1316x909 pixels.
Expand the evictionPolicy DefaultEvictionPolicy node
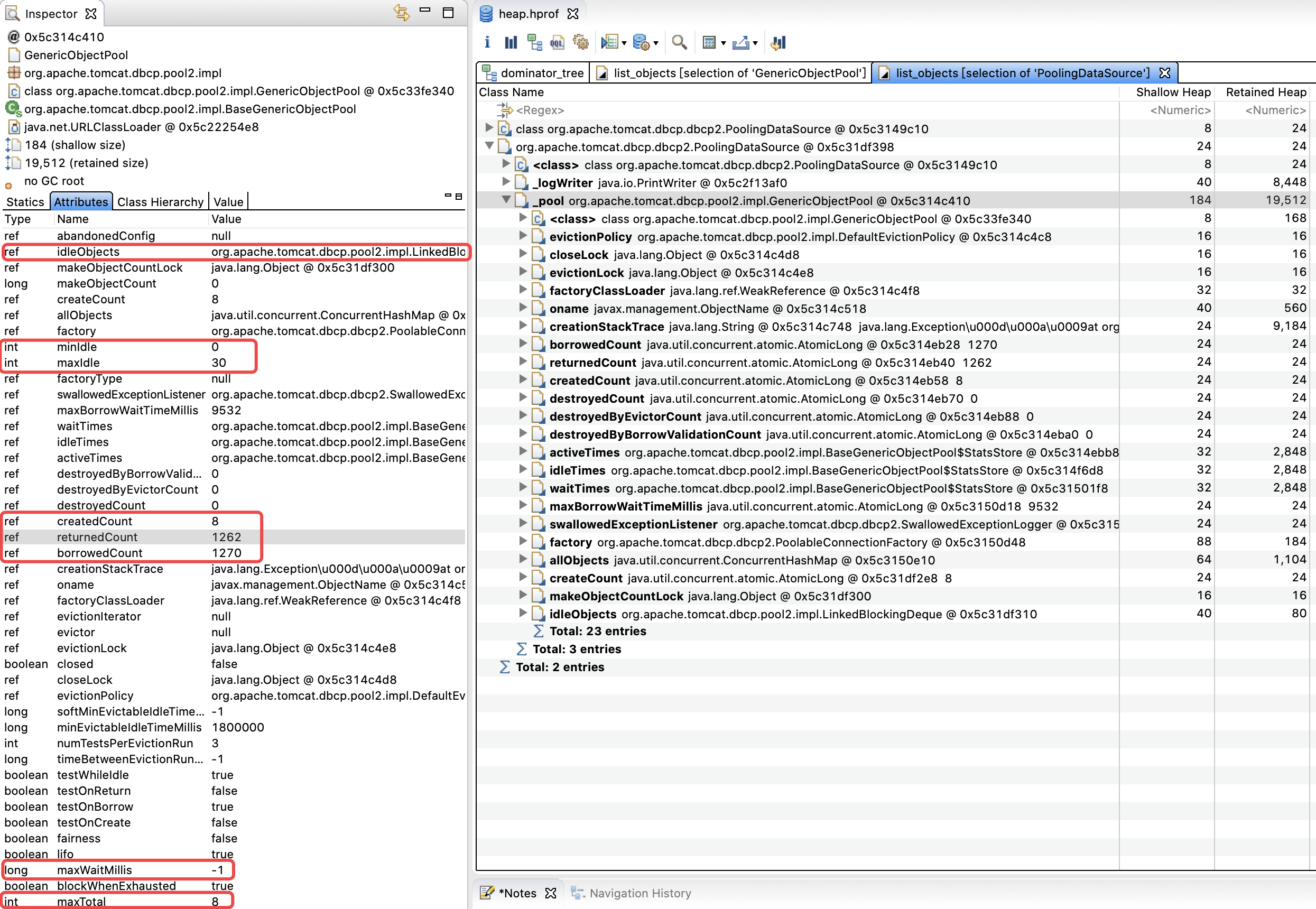coord(523,235)
